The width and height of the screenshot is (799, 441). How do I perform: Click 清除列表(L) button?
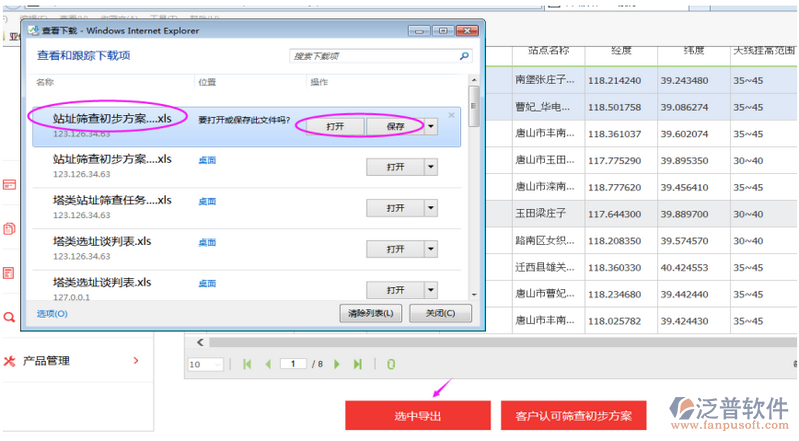[x=370, y=313]
